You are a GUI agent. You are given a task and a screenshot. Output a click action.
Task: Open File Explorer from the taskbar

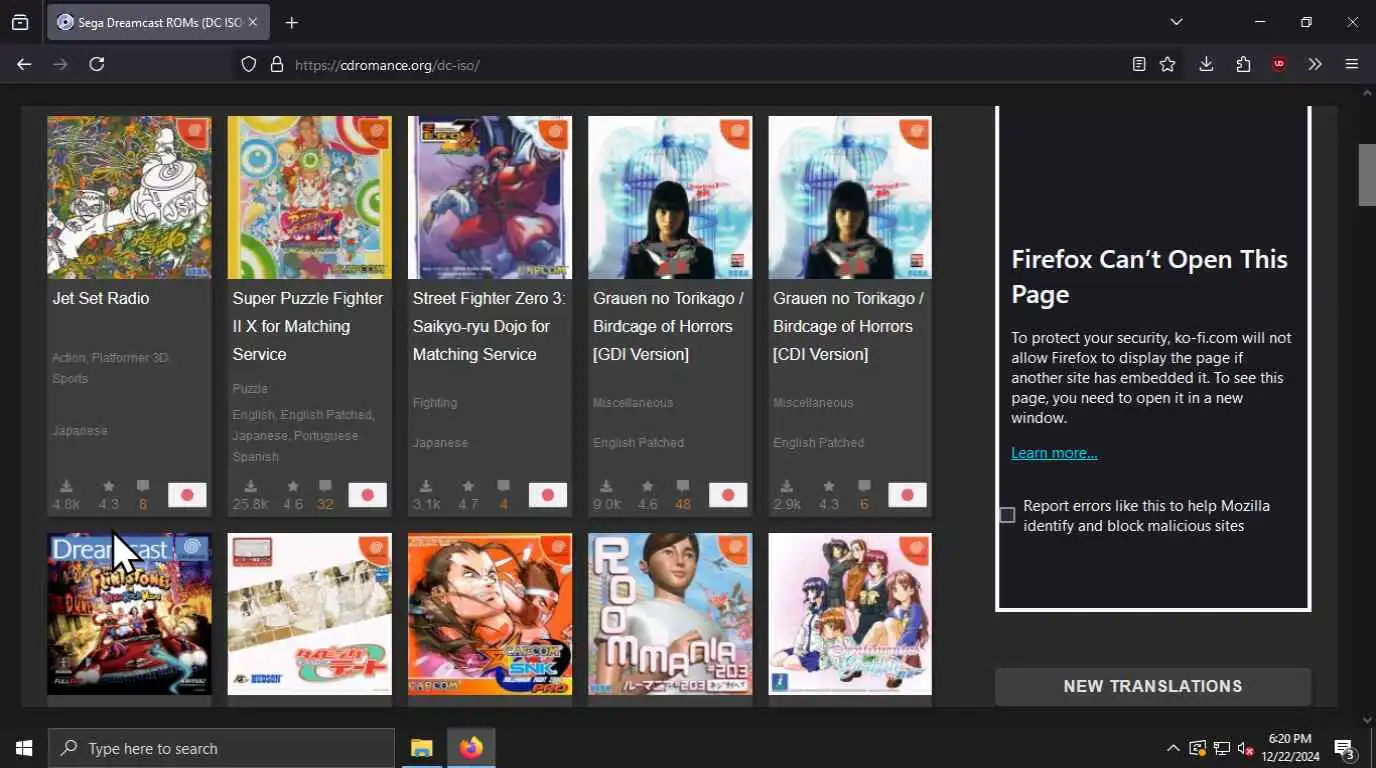click(422, 748)
